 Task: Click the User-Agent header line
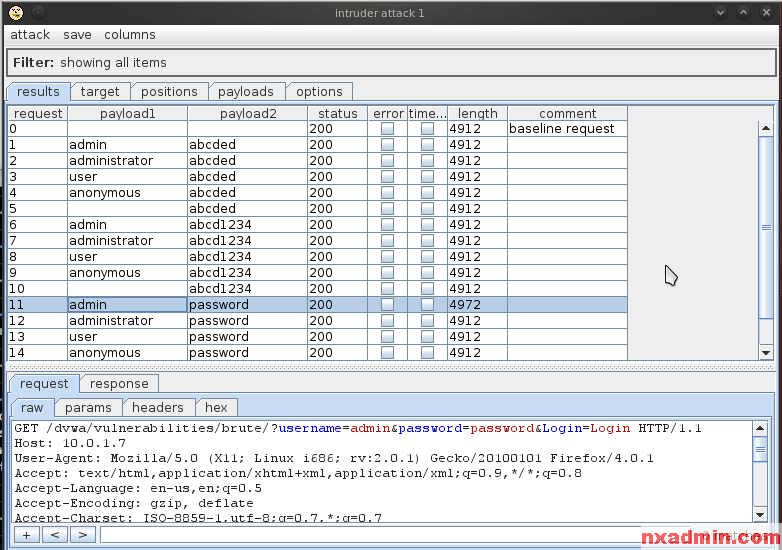click(334, 458)
